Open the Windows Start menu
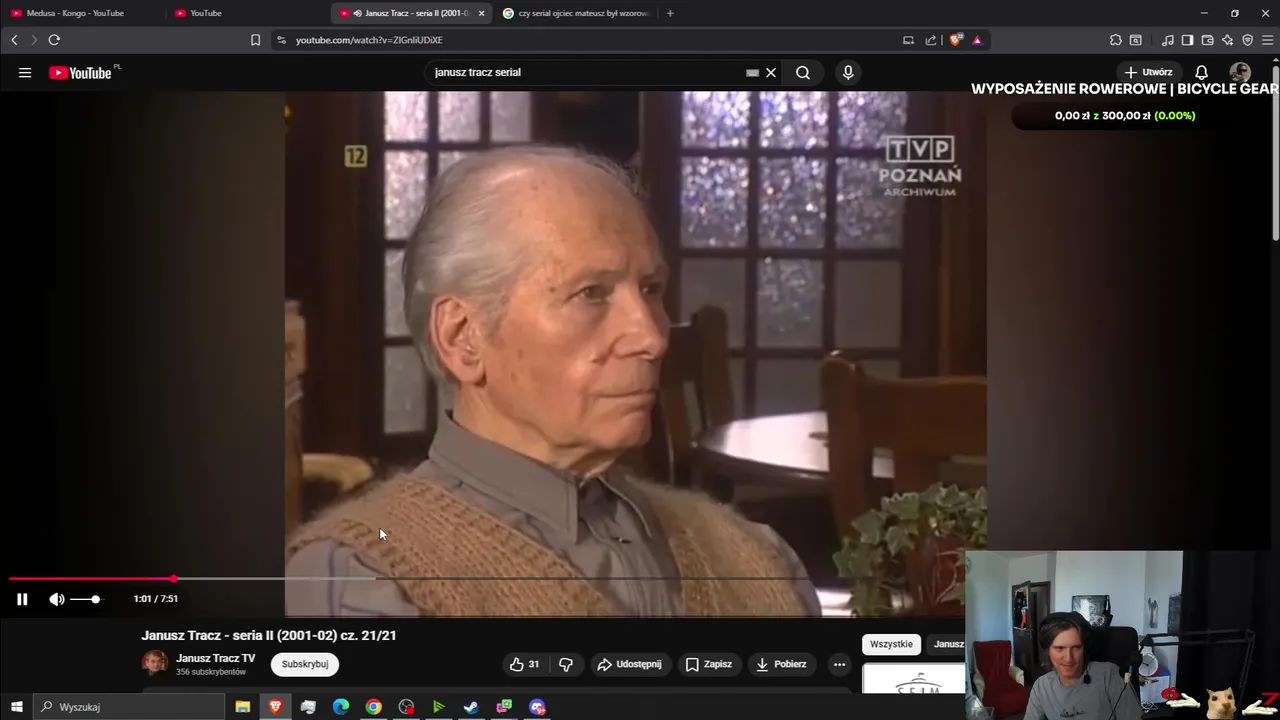The image size is (1280, 720). [16, 707]
